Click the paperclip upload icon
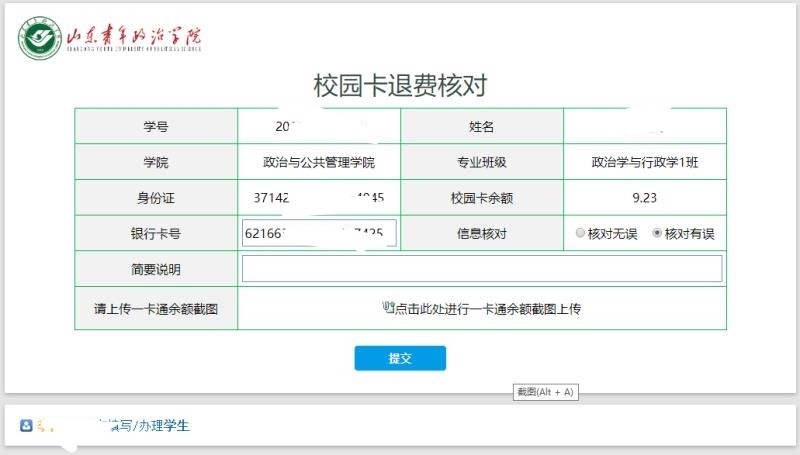The width and height of the screenshot is (800, 455). 388,308
